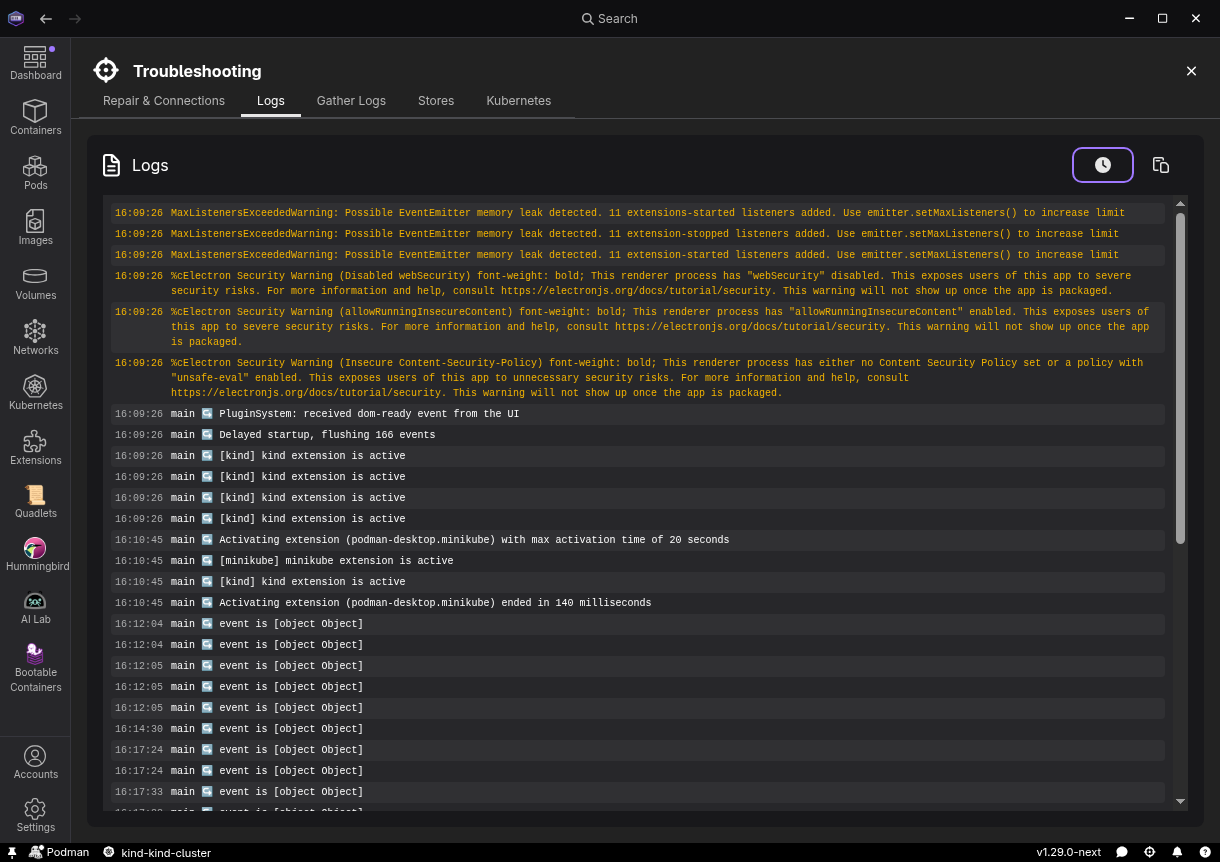Open the kind-kind-cluster context selector
This screenshot has height=862, width=1220.
158,853
